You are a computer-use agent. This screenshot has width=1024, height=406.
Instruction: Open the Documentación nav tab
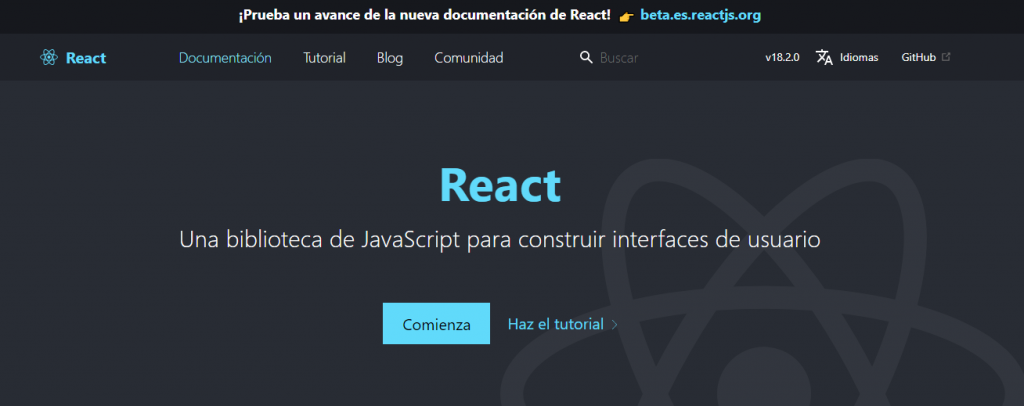[225, 58]
